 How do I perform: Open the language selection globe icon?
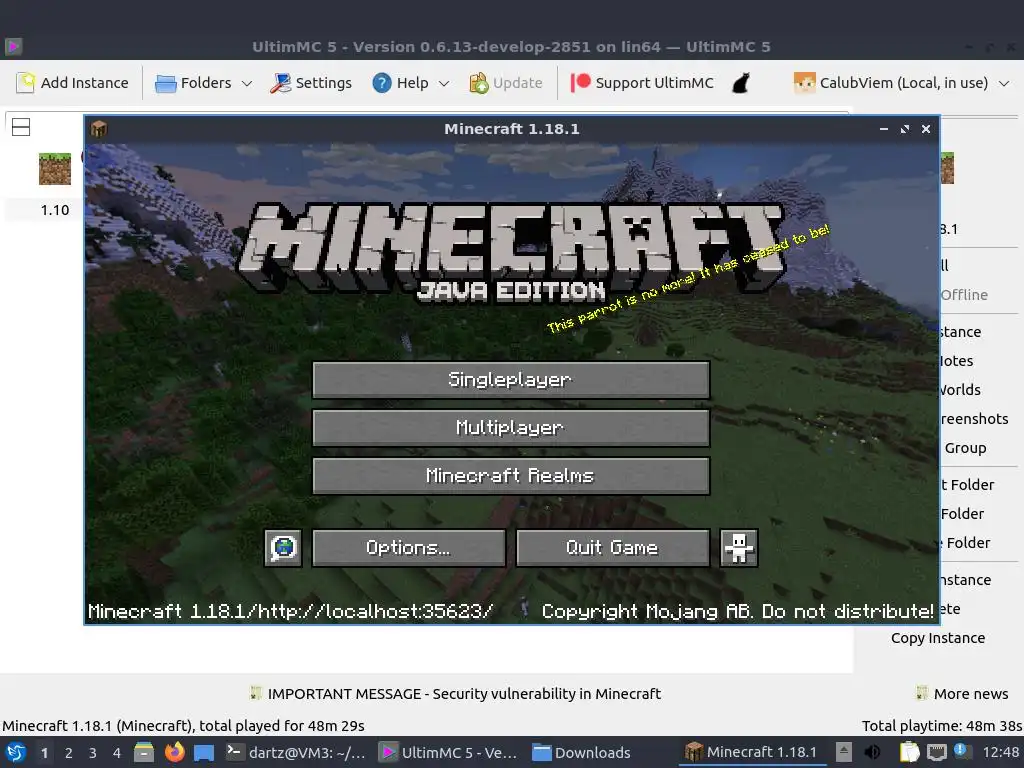point(283,547)
